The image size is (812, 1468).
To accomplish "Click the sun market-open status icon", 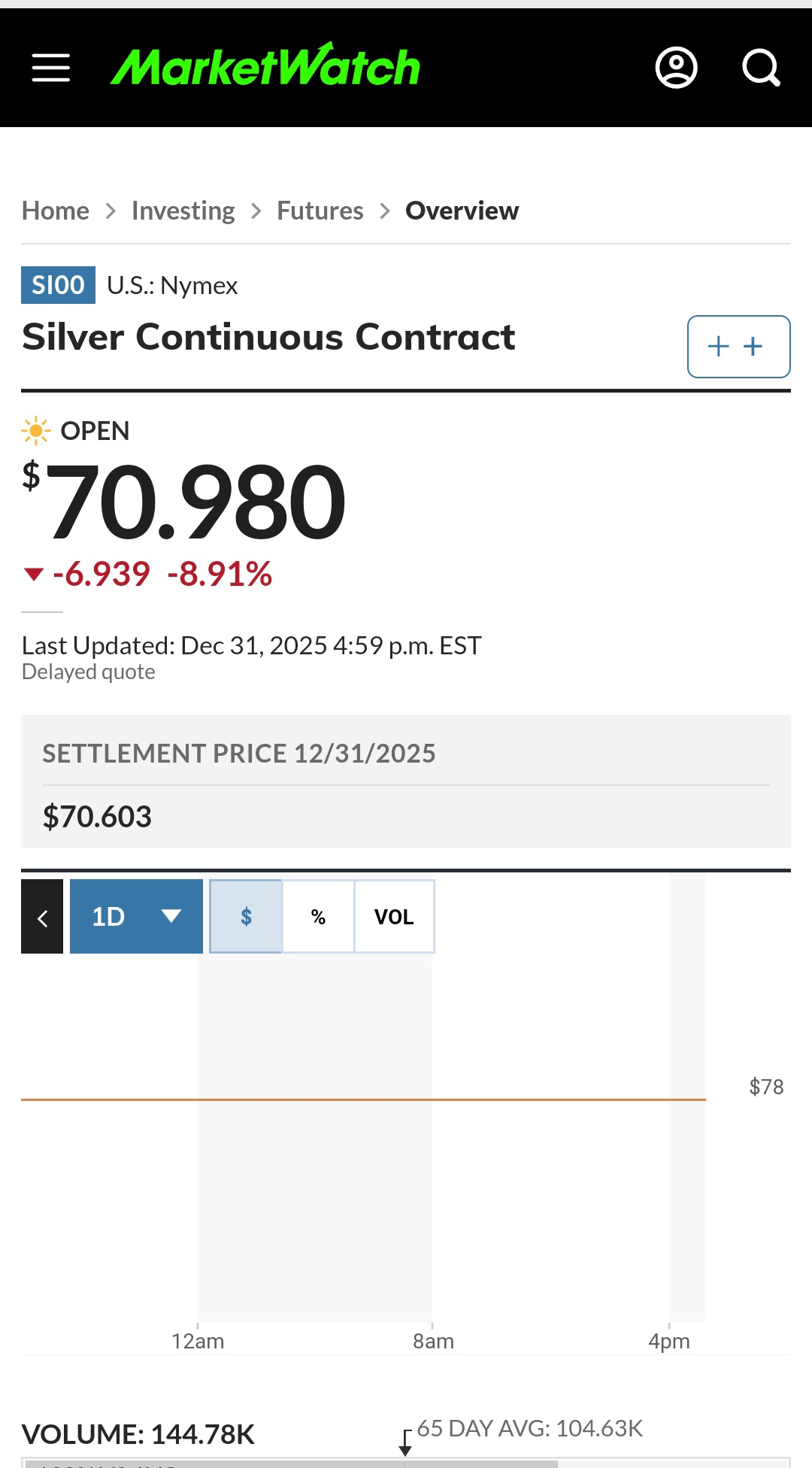I will 35,431.
